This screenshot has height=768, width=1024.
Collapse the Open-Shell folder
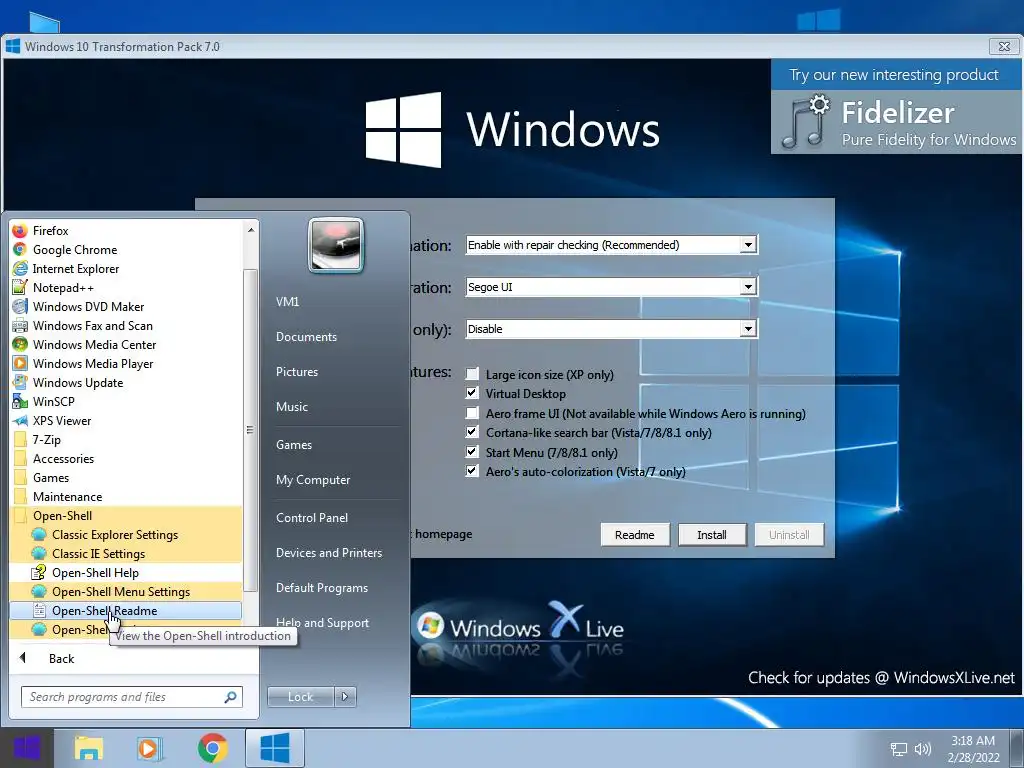coord(126,515)
